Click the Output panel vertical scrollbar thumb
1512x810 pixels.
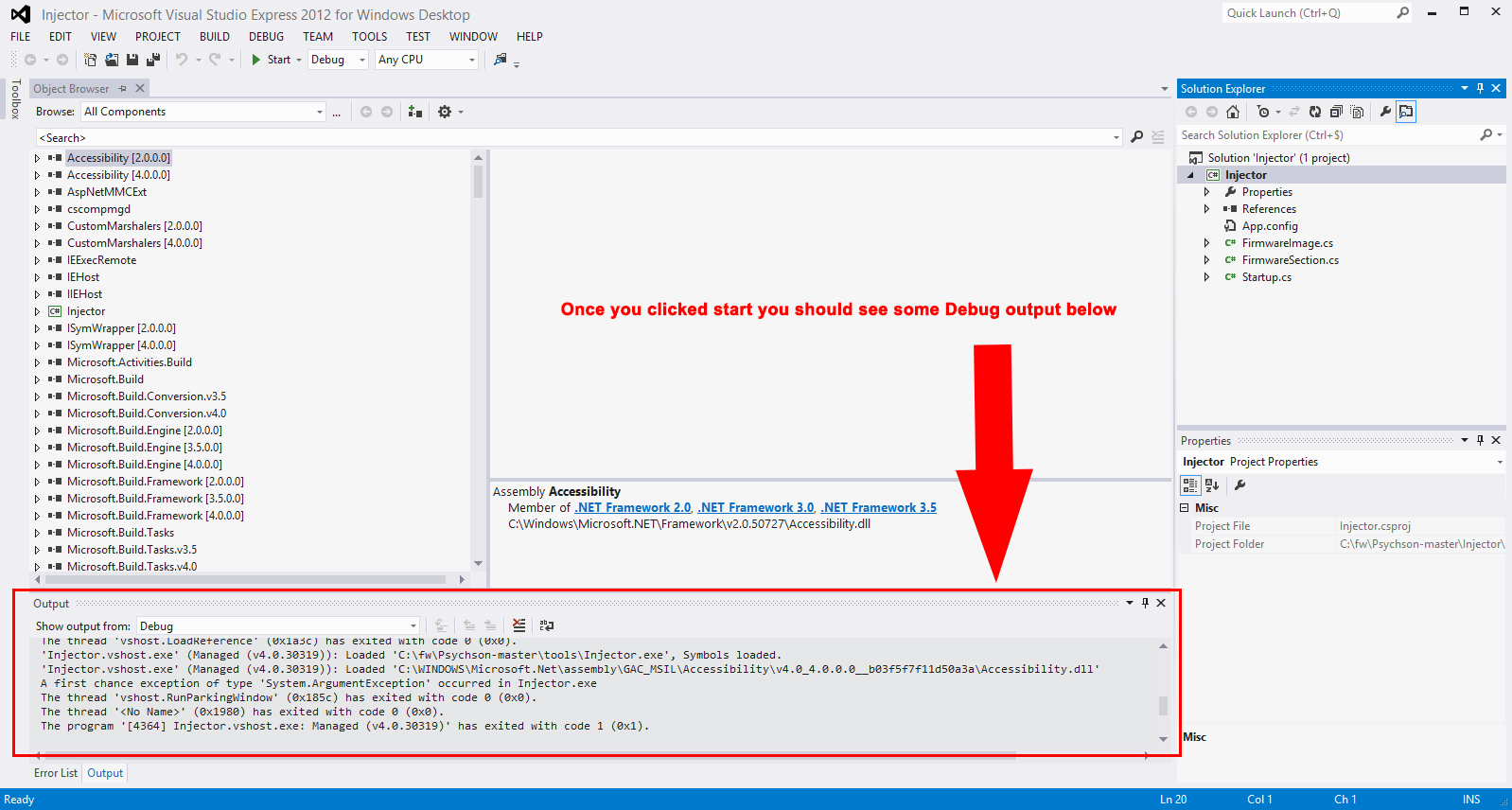(x=1163, y=706)
